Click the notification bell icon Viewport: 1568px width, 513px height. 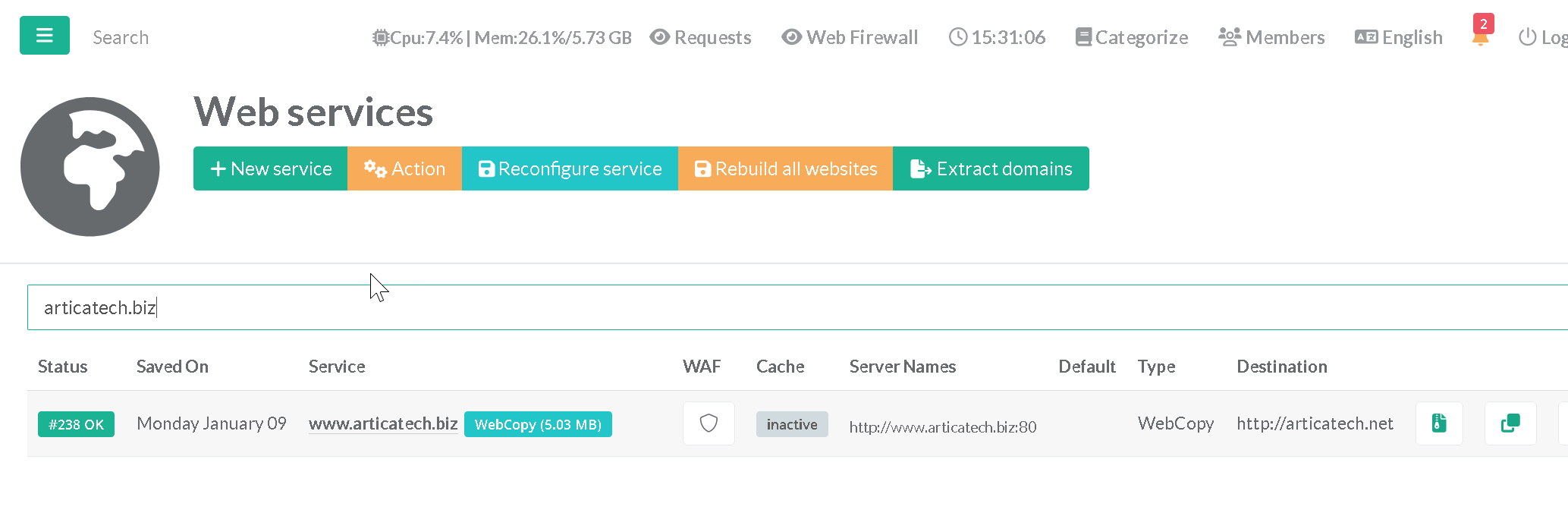1480,38
